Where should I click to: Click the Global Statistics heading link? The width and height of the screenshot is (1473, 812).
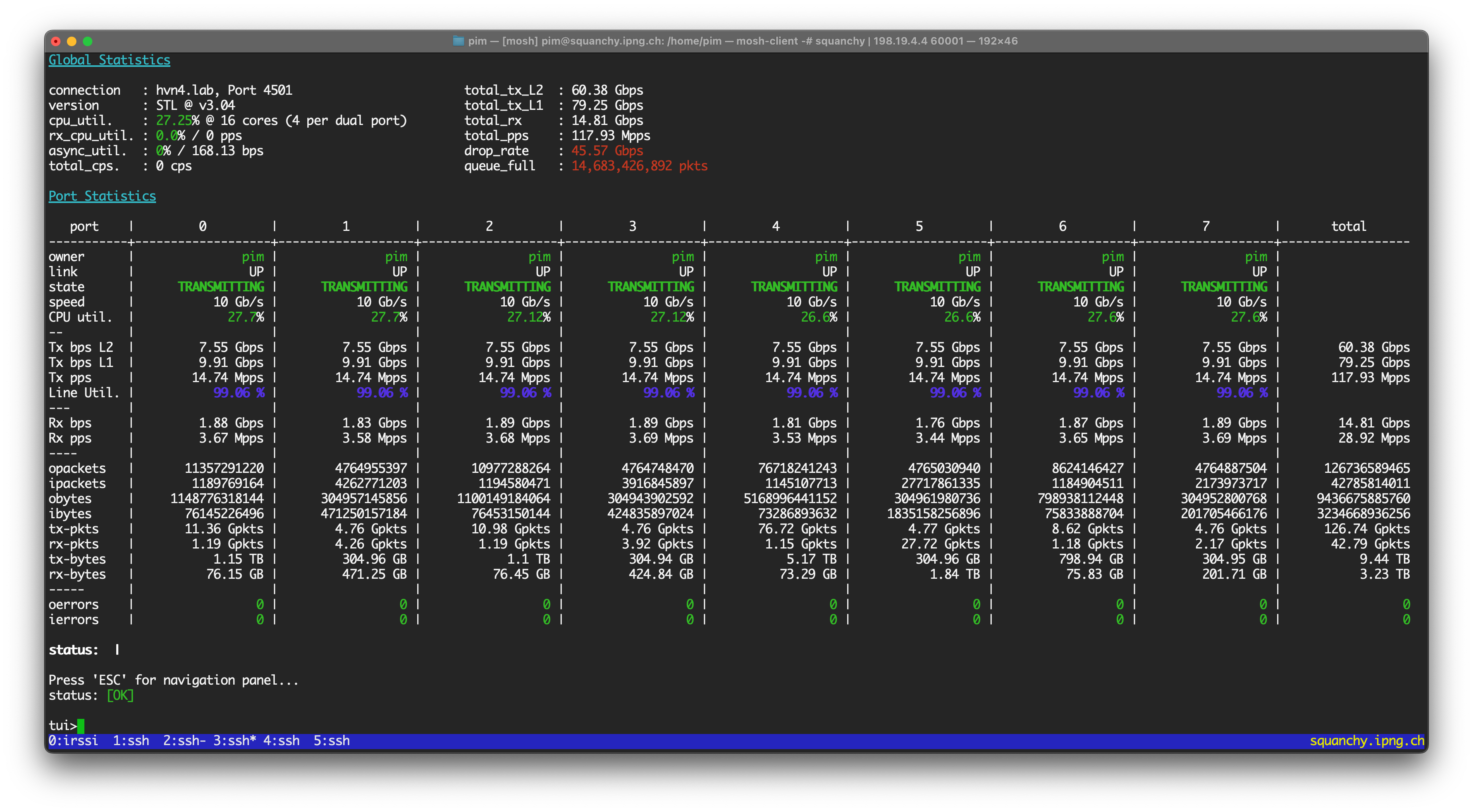[109, 60]
